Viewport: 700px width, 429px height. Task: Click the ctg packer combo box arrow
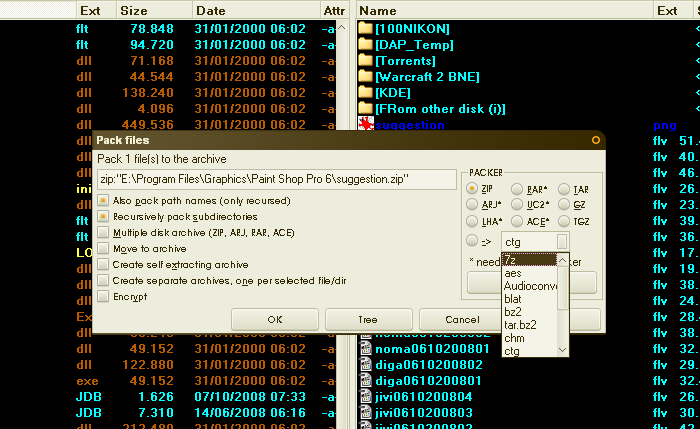562,242
